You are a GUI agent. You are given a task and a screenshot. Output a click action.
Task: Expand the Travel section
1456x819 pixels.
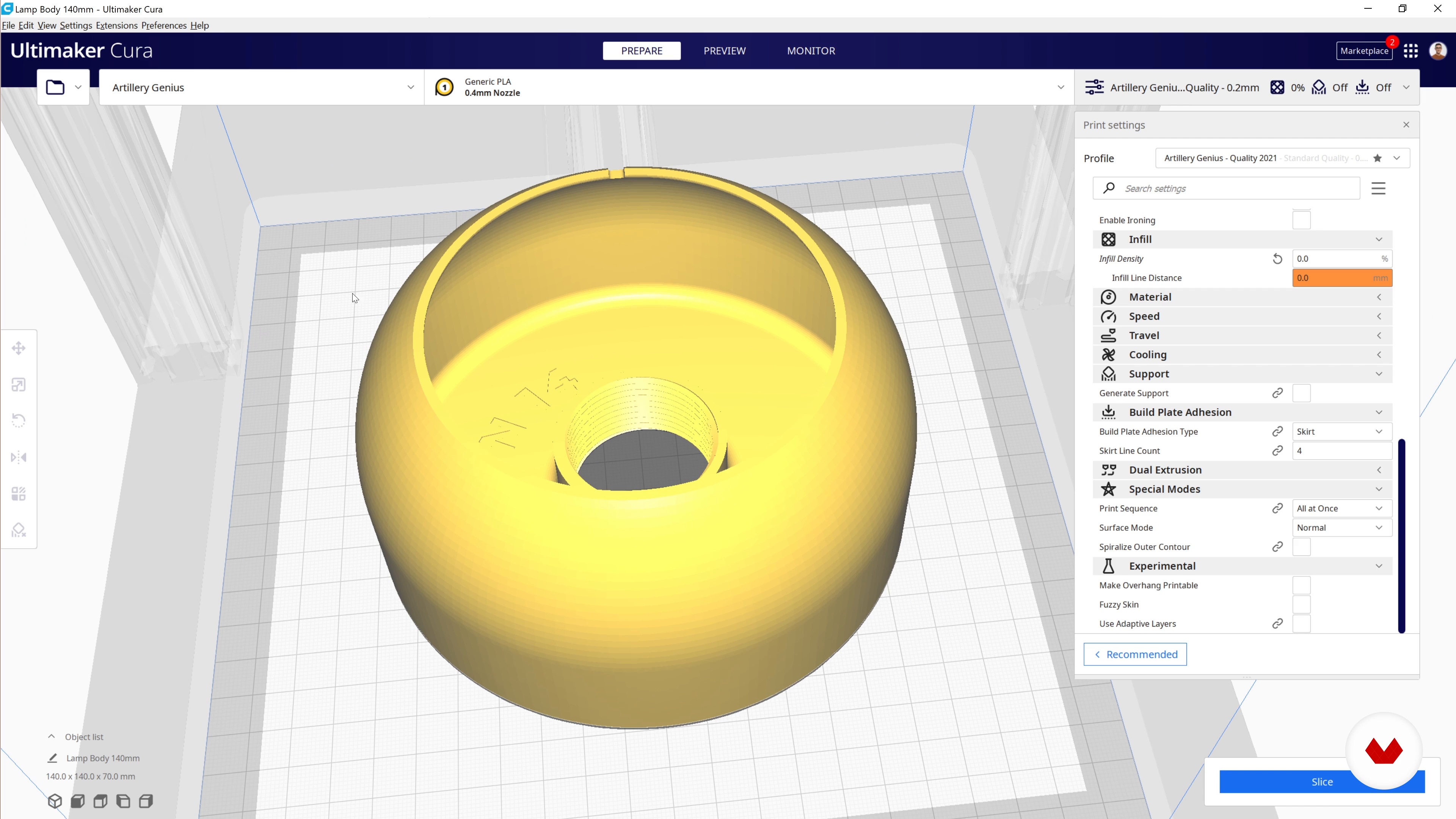point(1243,336)
